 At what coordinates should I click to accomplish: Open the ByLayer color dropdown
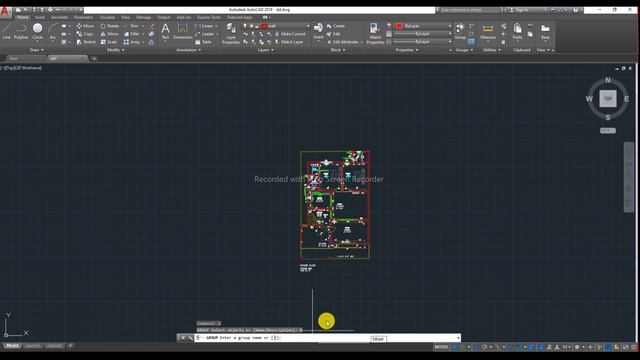424,26
